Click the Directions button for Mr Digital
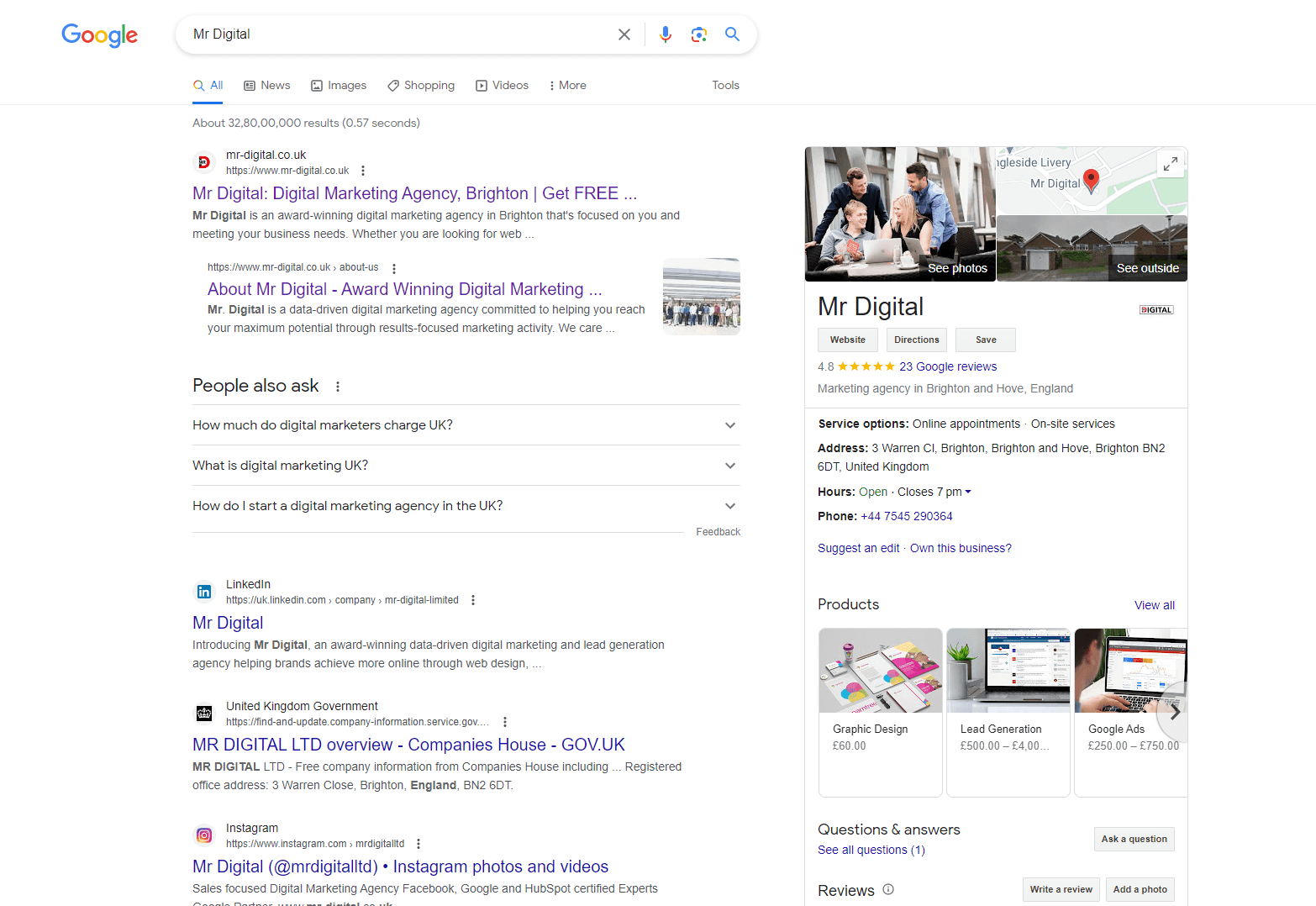1316x906 pixels. tap(916, 340)
